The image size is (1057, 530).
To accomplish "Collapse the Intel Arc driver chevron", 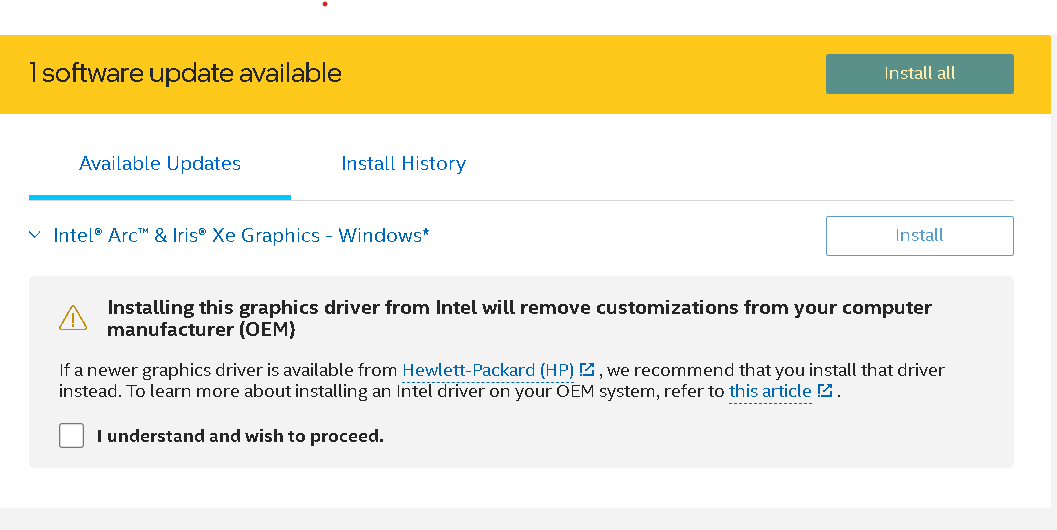I will tap(35, 236).
